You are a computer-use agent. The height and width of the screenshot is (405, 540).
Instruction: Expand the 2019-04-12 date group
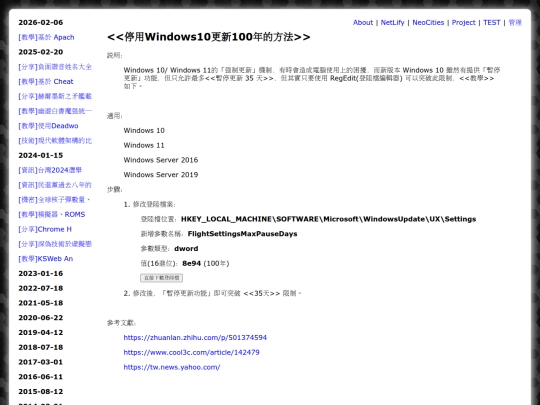41,332
